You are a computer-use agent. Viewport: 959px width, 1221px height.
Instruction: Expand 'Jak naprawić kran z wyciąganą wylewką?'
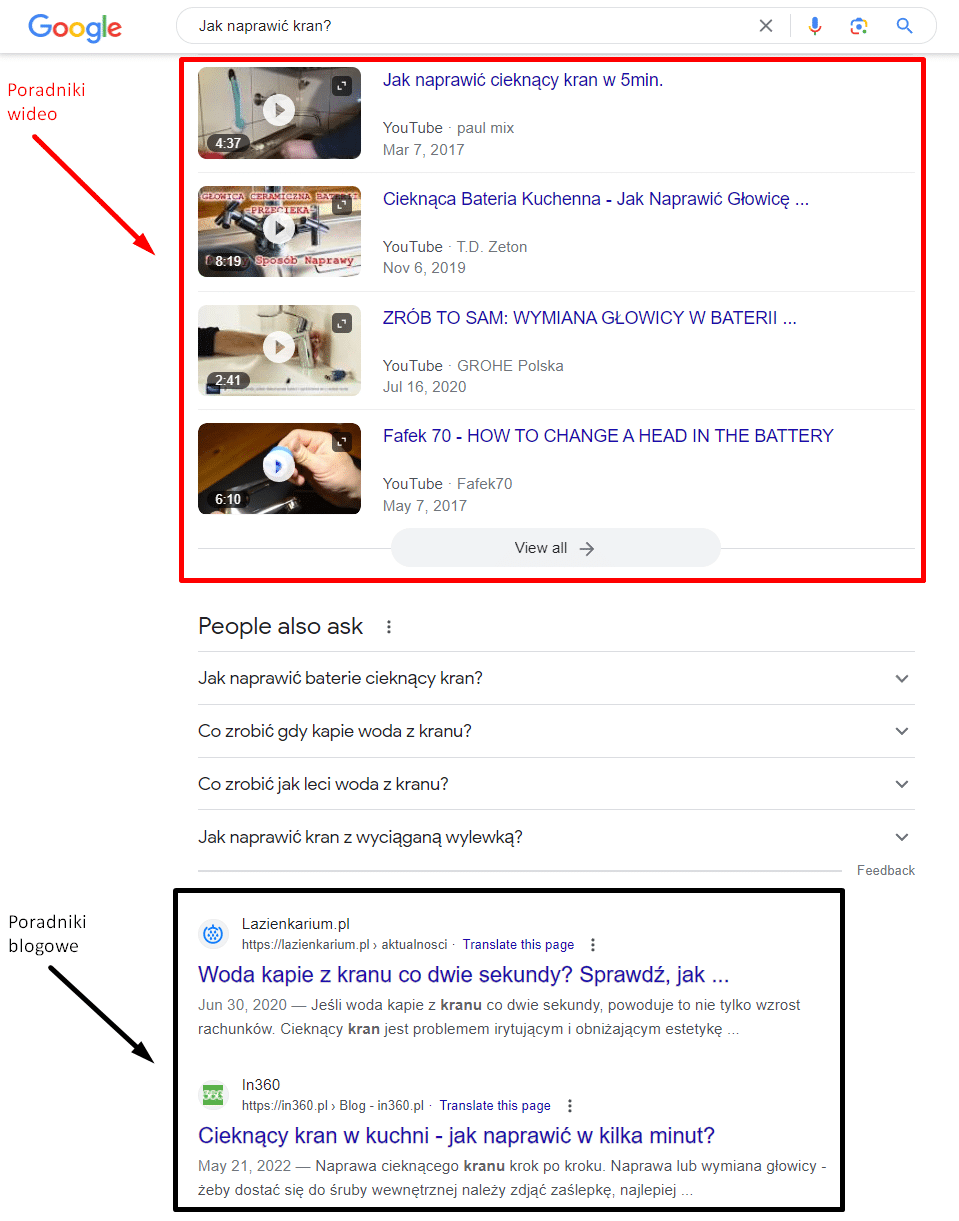(556, 837)
